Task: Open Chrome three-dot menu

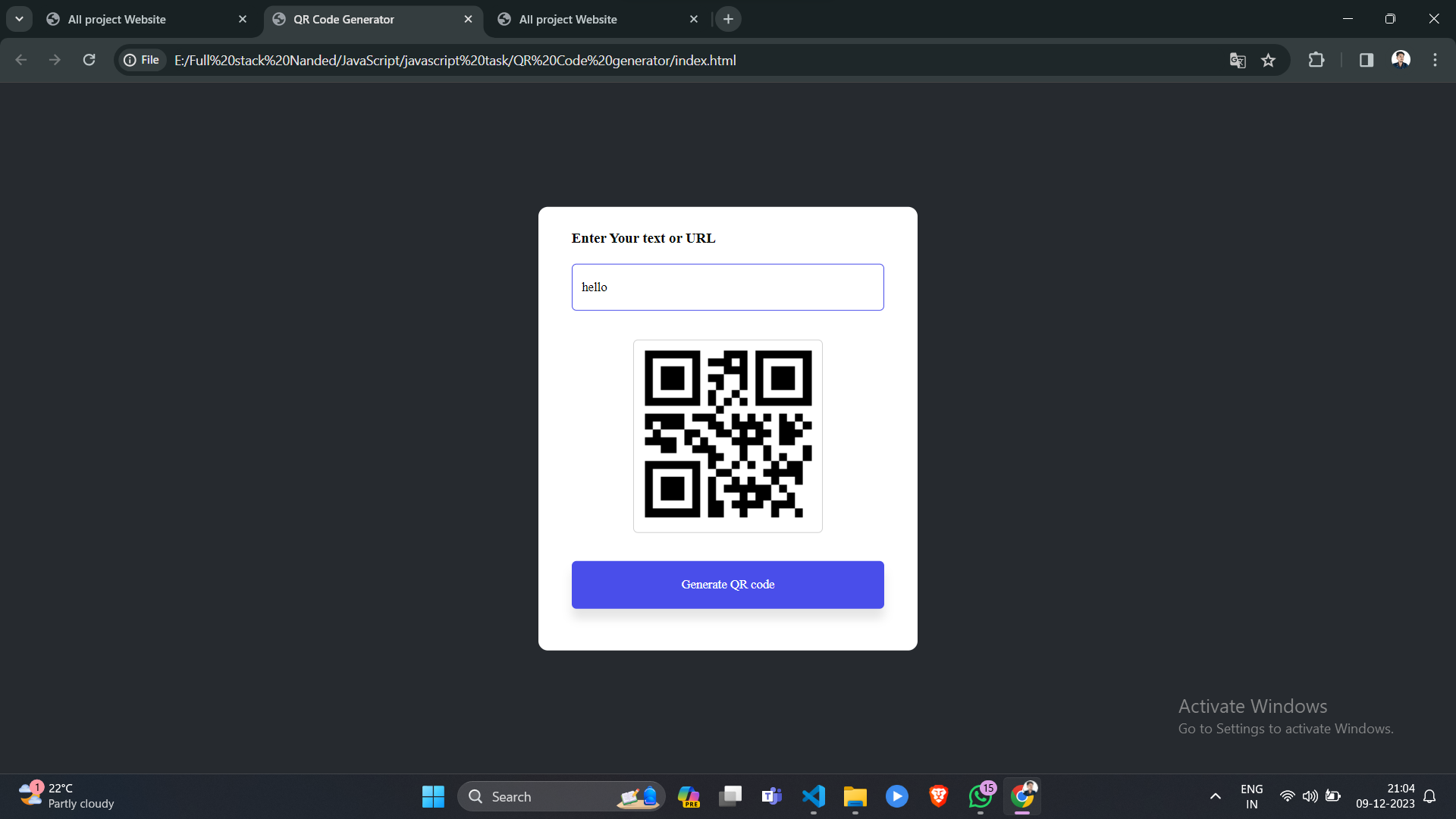Action: (x=1435, y=60)
